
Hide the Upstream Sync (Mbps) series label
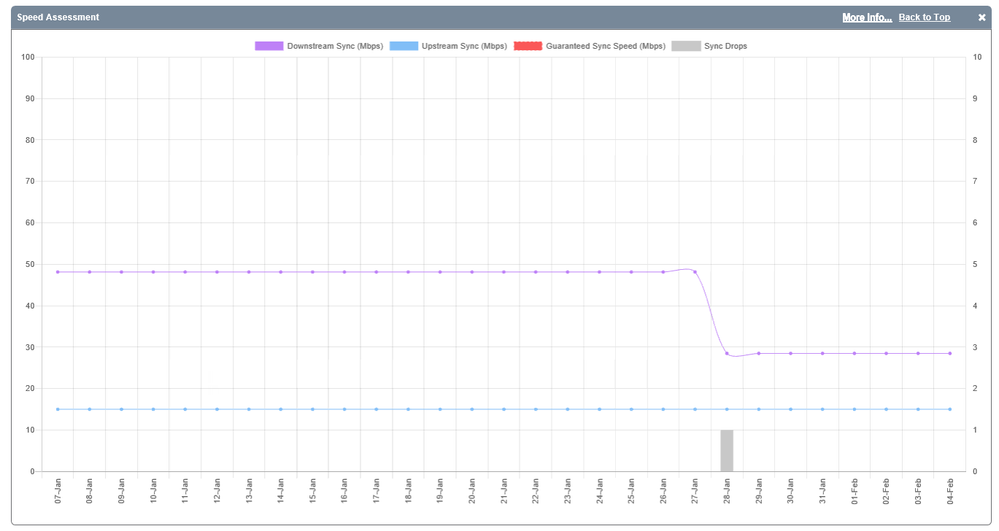464,46
